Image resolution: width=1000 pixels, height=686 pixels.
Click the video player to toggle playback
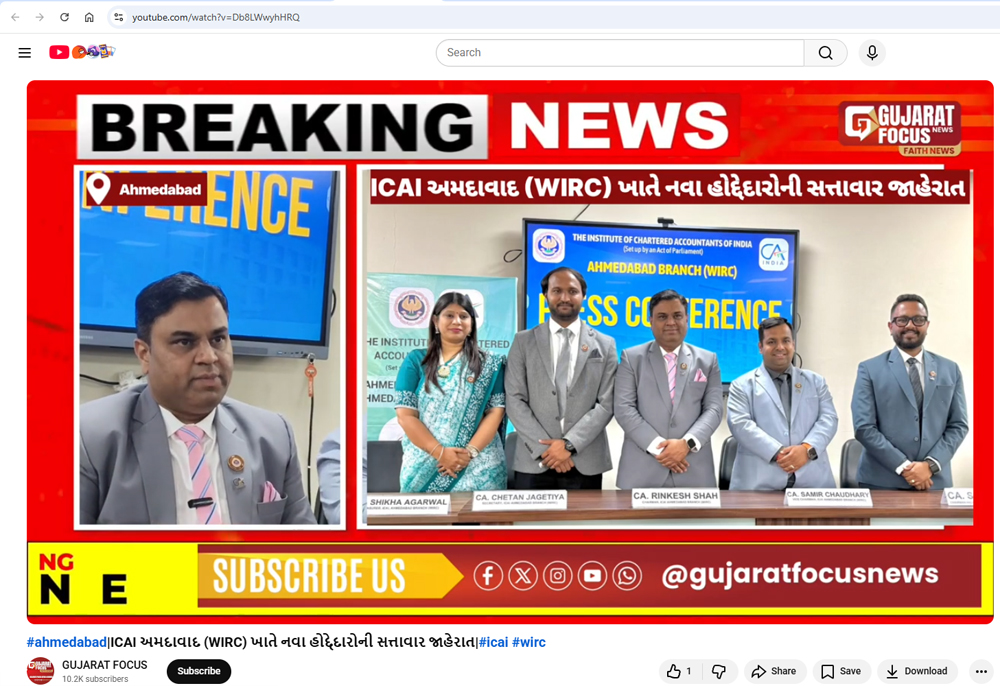[510, 350]
